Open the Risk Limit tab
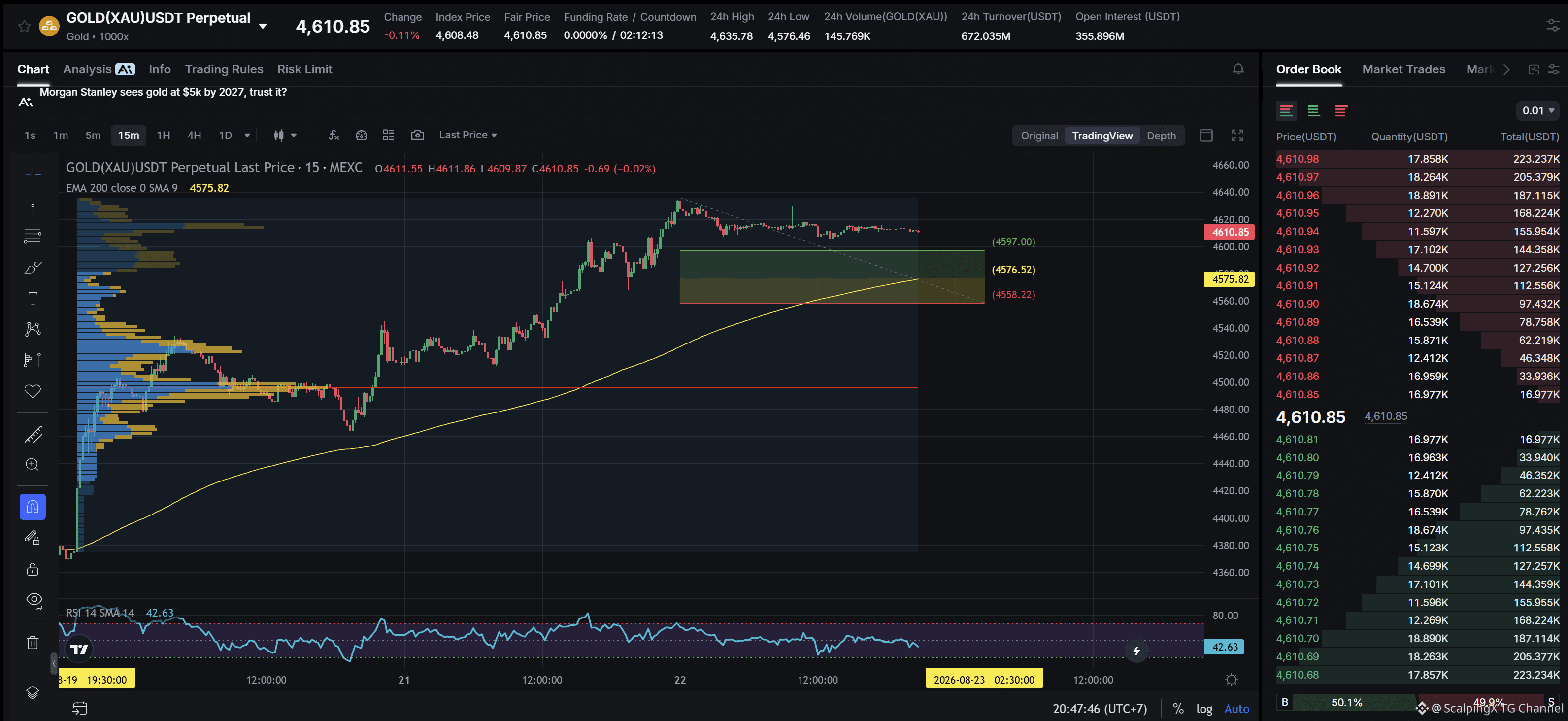The width and height of the screenshot is (1568, 721). click(x=304, y=69)
